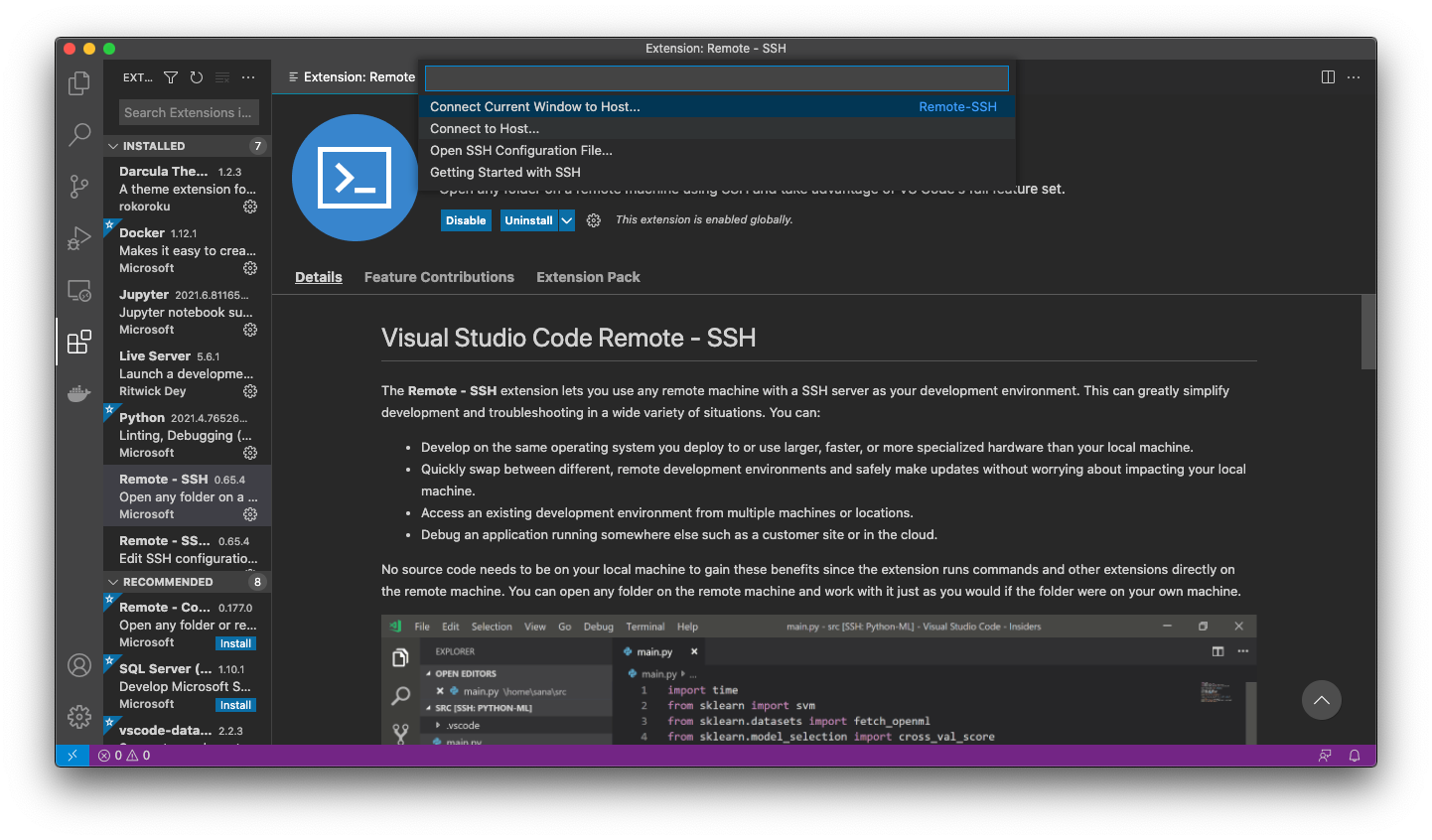Viewport: 1432px width, 840px height.
Task: Open the Uninstall button dropdown arrow
Action: pyautogui.click(x=567, y=220)
